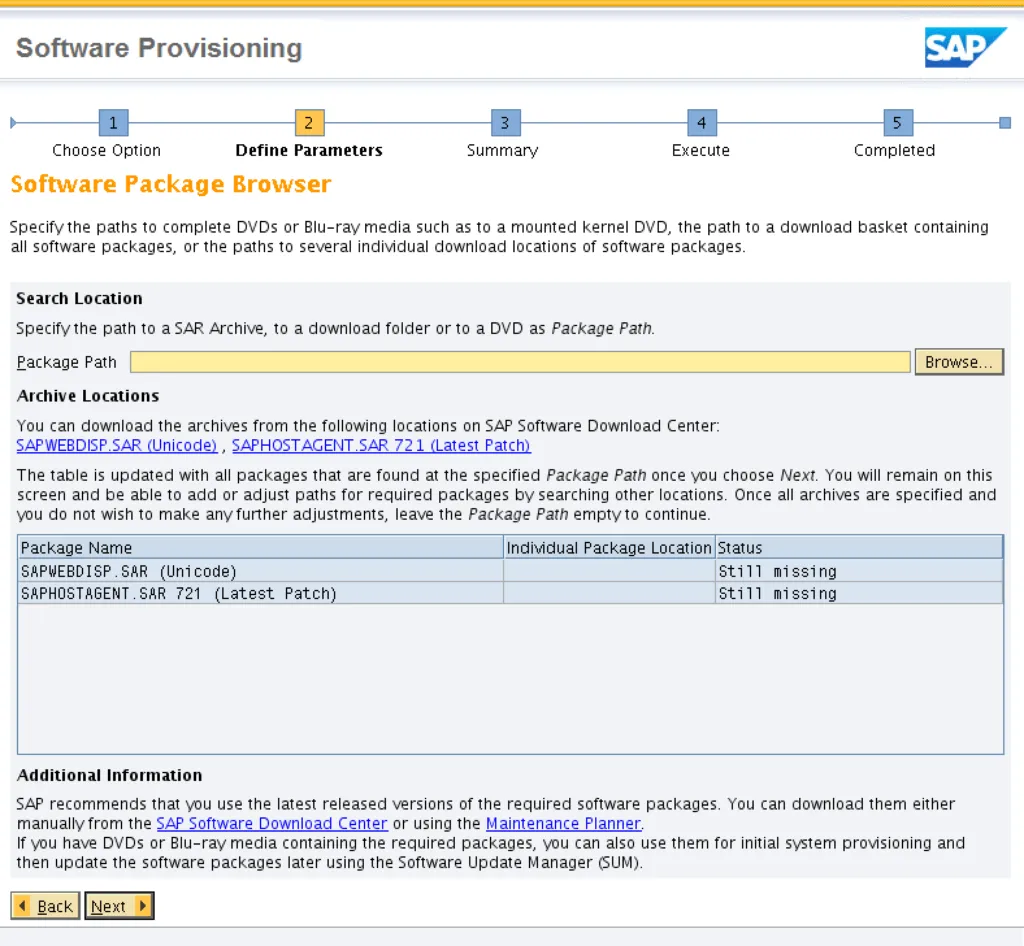
Task: Click the roadmap end square marker
Action: (1004, 123)
